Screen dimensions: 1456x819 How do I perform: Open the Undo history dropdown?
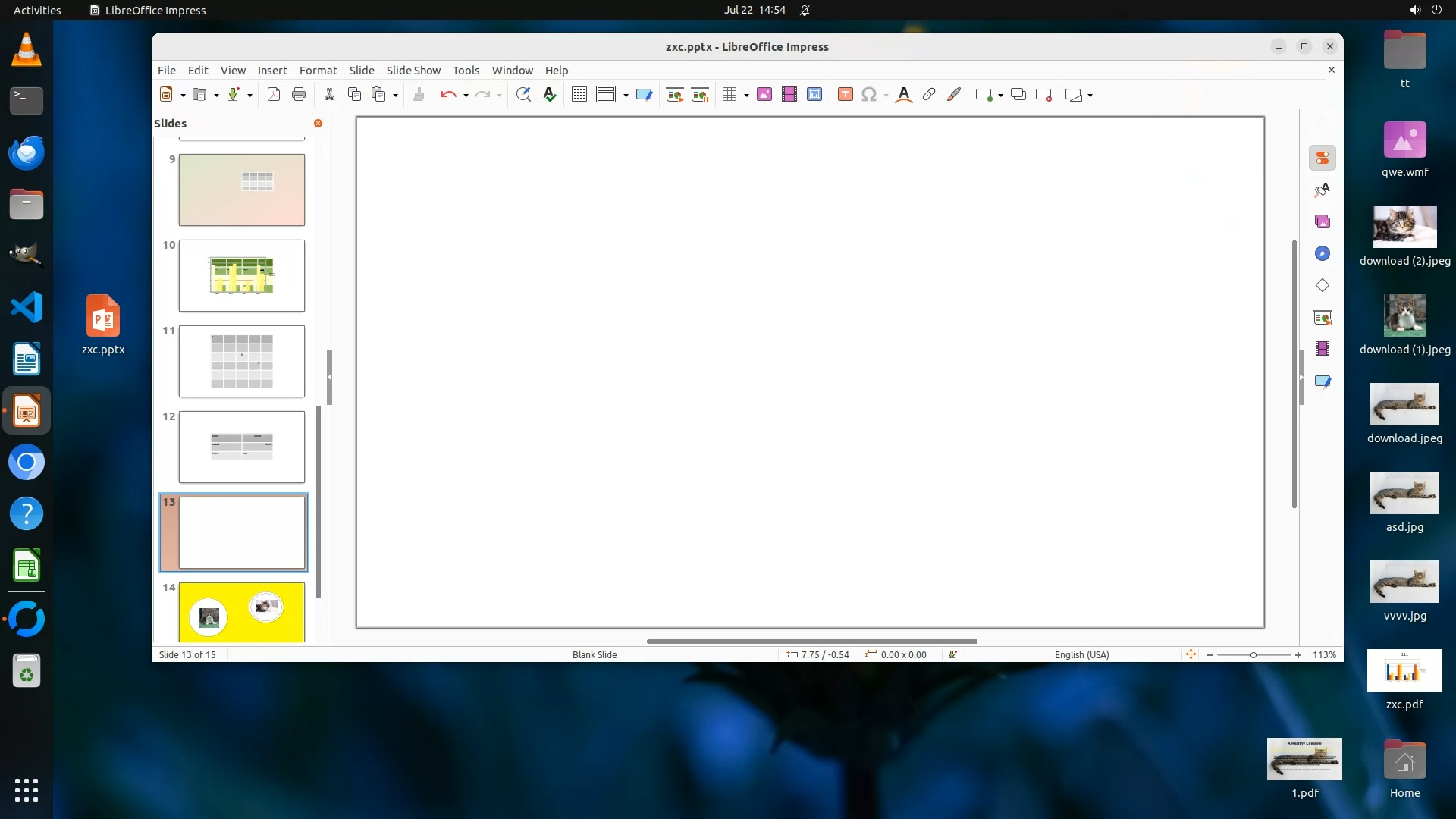[466, 96]
